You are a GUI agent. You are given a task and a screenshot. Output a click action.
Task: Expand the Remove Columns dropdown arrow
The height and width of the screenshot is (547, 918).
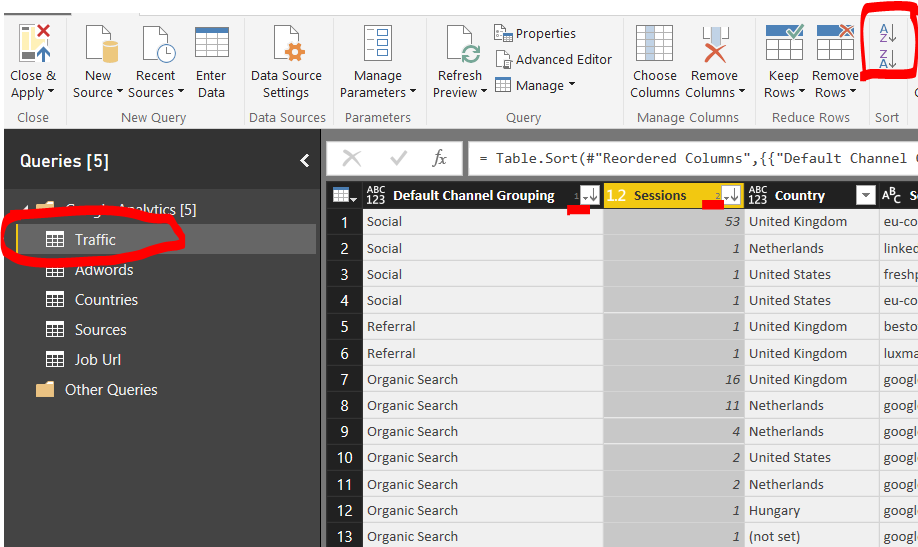(x=742, y=92)
